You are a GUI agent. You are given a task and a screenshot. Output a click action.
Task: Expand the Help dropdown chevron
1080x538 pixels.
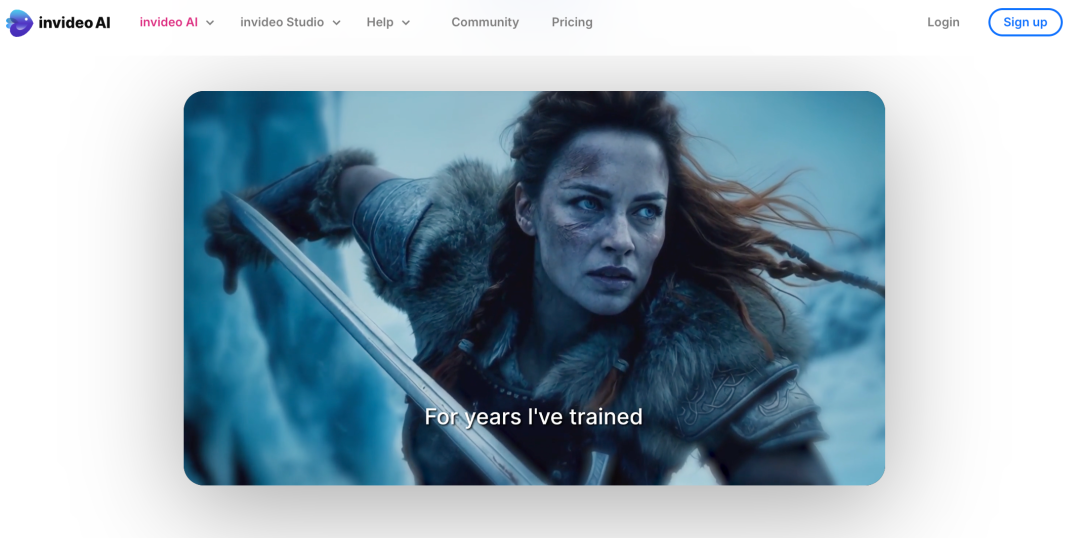tap(406, 23)
